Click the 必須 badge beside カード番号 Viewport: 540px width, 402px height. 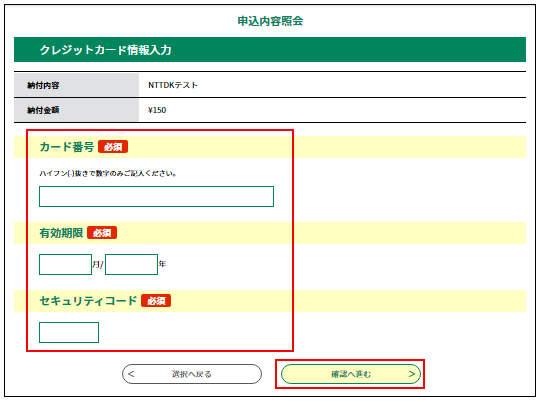[113, 147]
